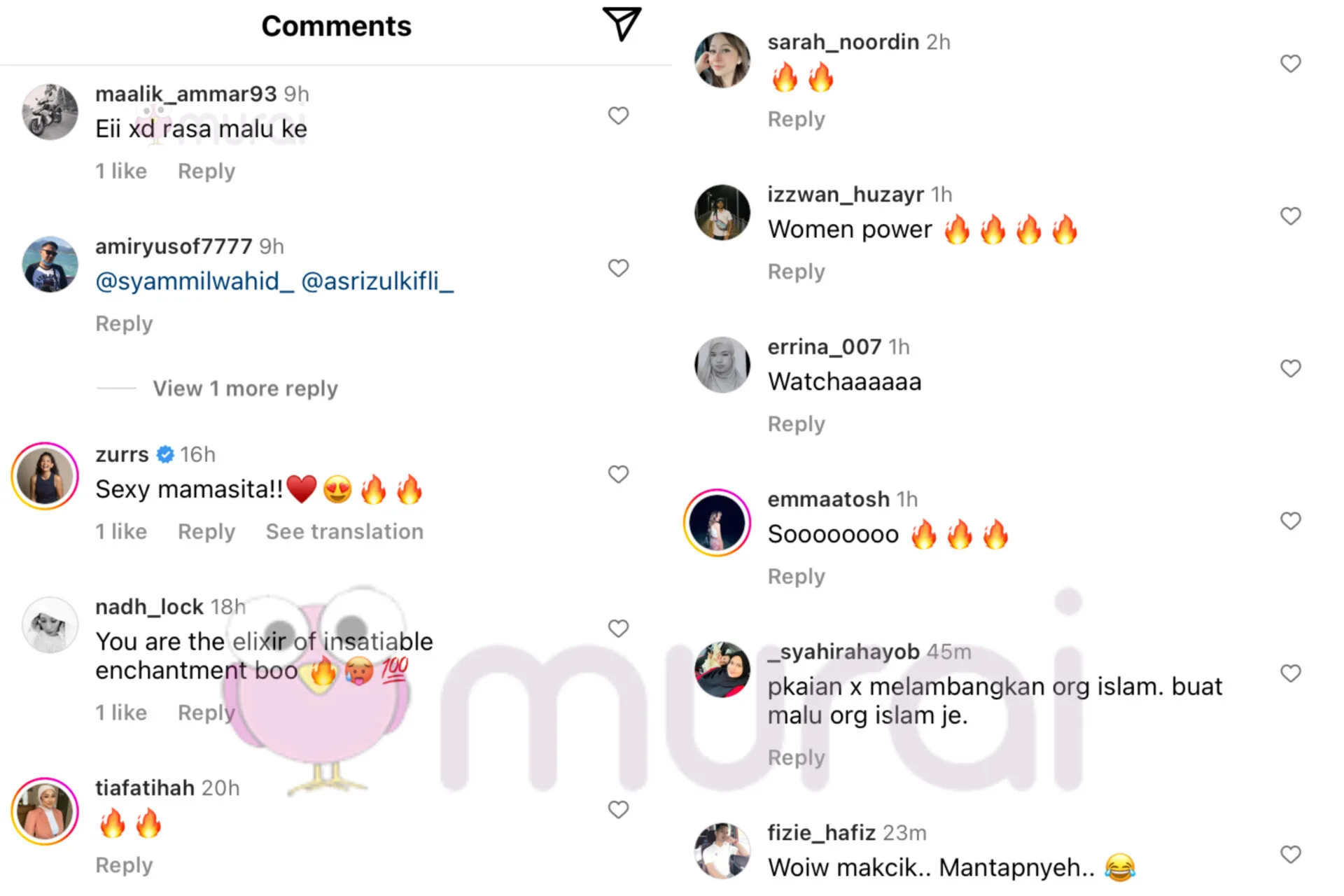Heart nadh_lock's comment
This screenshot has height=896, width=1344.
(x=618, y=629)
